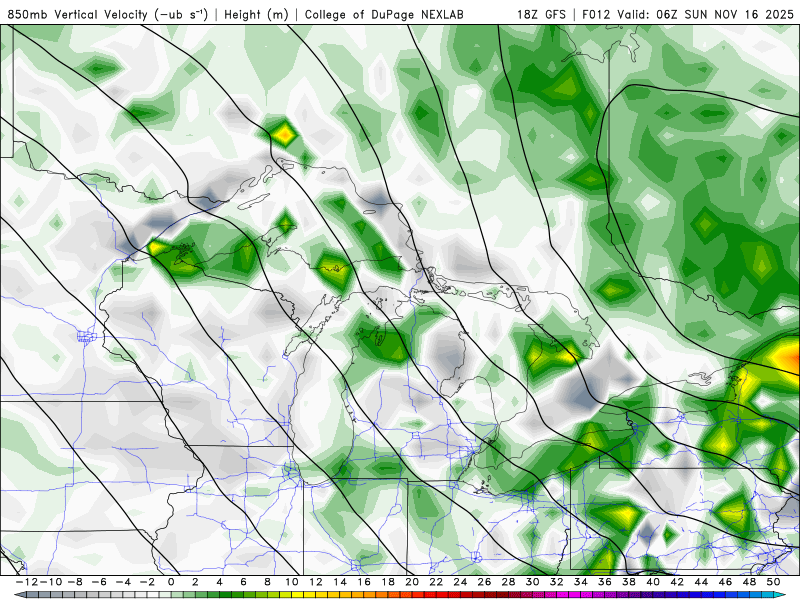Click the "12" color scale label
The width and height of the screenshot is (800, 600).
[316, 582]
